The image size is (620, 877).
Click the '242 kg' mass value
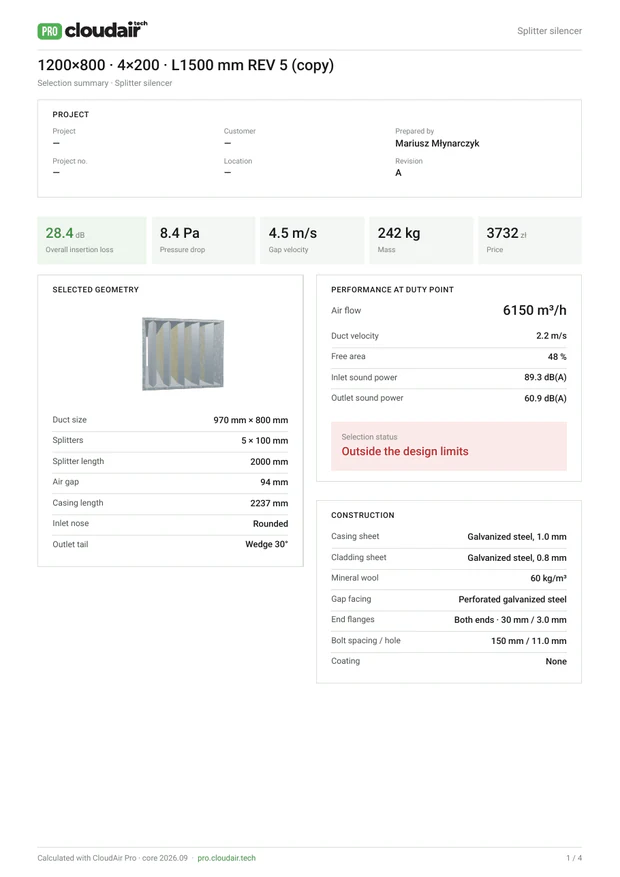(399, 233)
